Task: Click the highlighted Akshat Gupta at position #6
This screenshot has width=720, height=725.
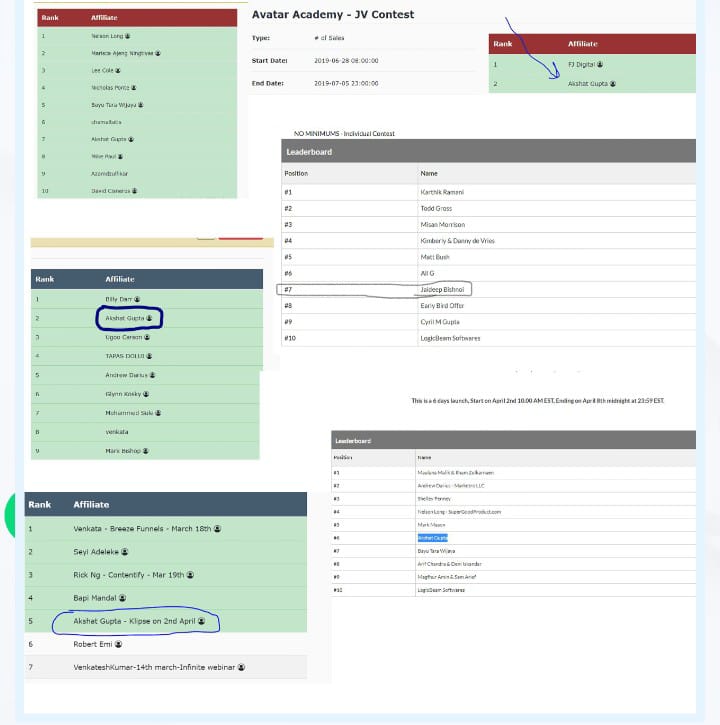Action: (x=432, y=538)
